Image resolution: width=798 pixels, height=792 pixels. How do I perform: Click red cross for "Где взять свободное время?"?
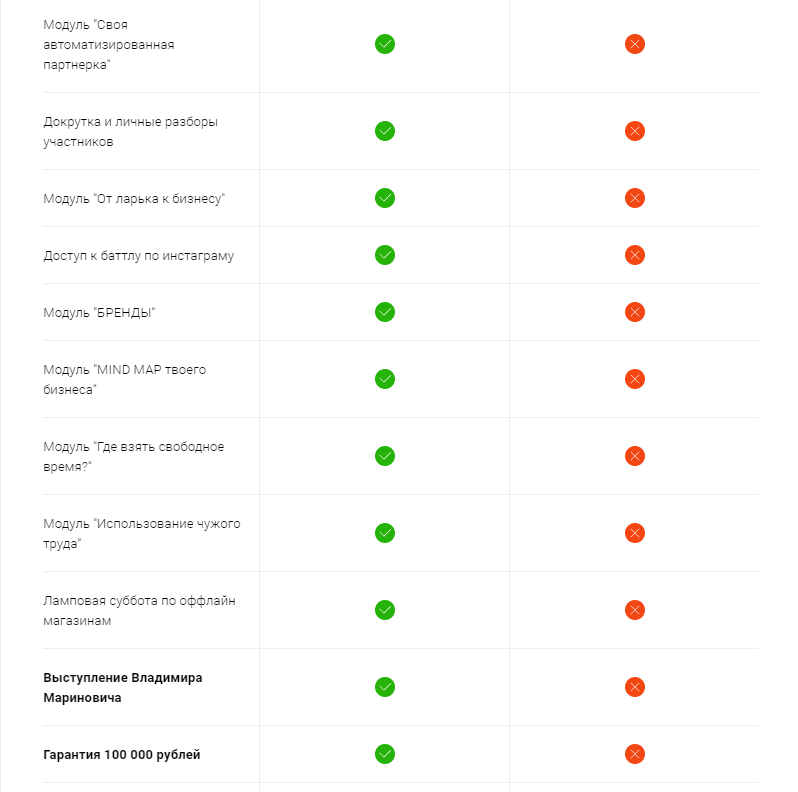point(634,456)
